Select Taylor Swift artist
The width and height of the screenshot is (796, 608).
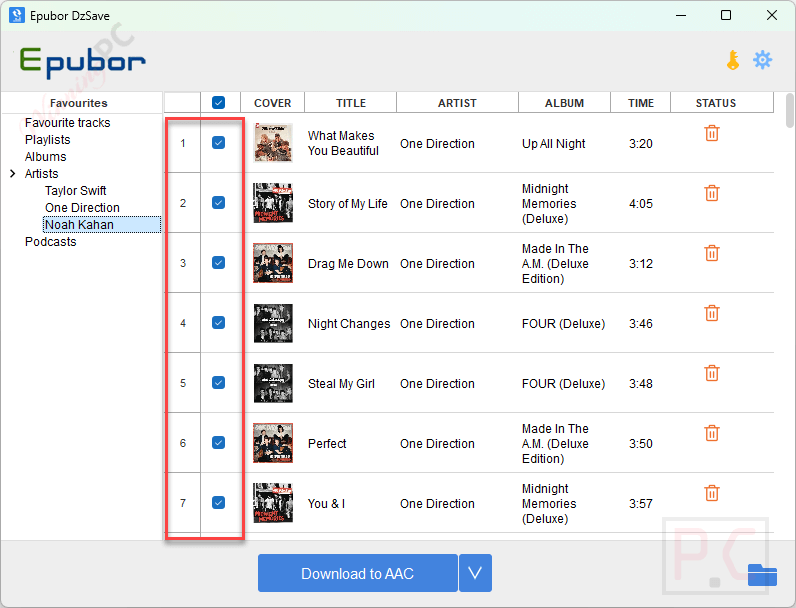click(76, 191)
